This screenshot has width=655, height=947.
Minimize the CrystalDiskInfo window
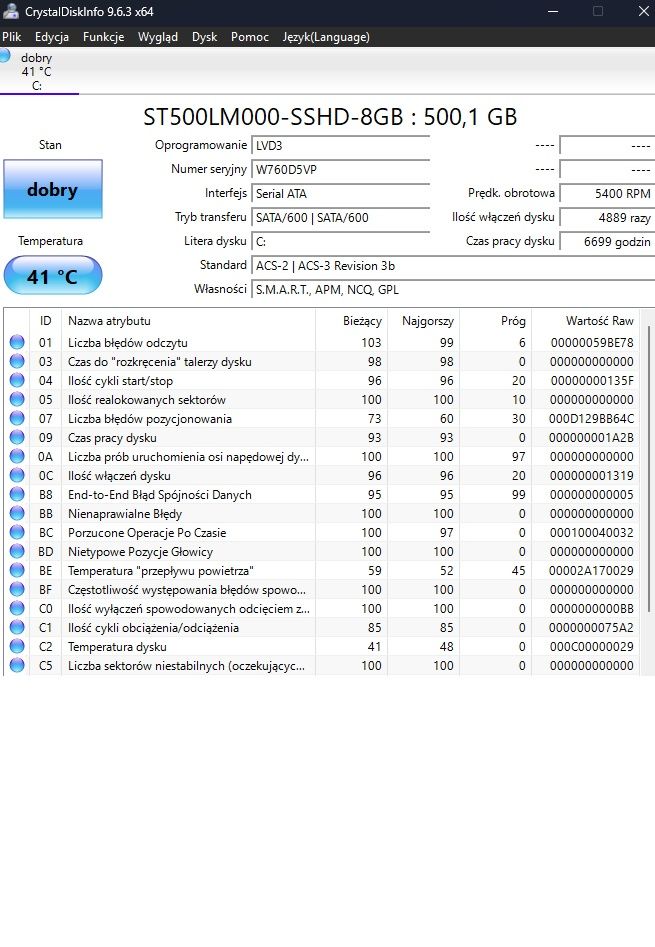(552, 11)
